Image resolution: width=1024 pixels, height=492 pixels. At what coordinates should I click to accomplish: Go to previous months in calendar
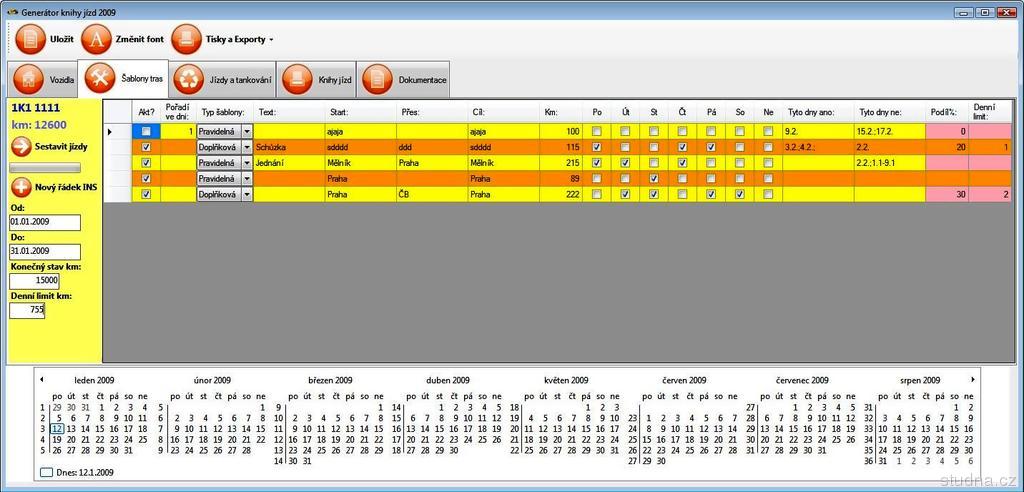pyautogui.click(x=41, y=380)
